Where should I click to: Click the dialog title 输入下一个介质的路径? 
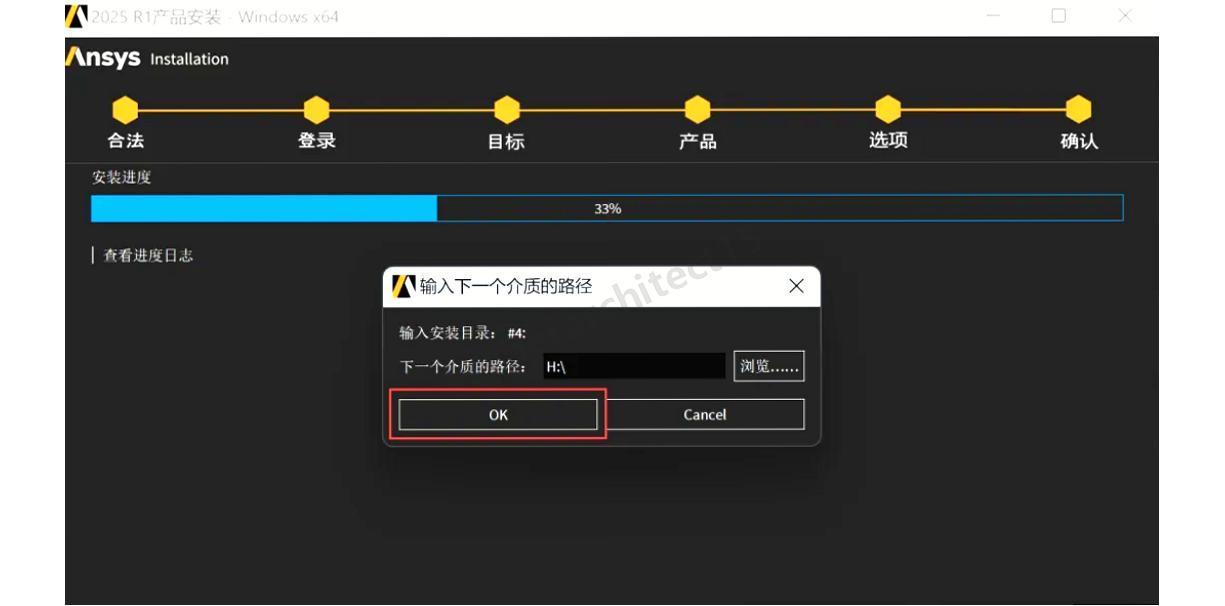point(506,286)
